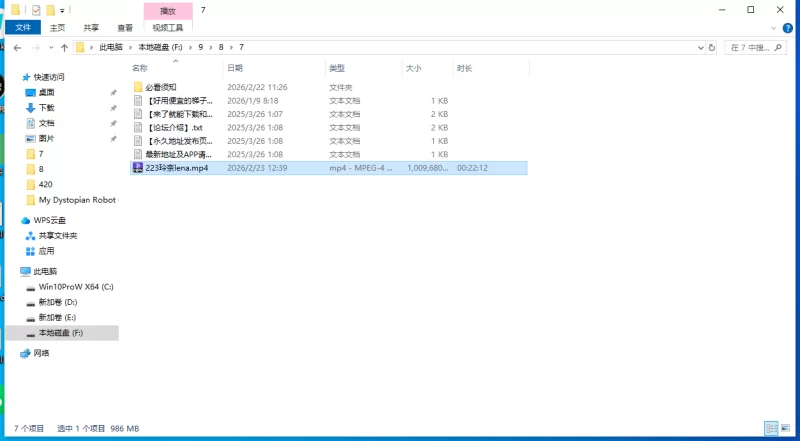The height and width of the screenshot is (441, 800).
Task: Open the Help question mark icon
Action: point(788,28)
